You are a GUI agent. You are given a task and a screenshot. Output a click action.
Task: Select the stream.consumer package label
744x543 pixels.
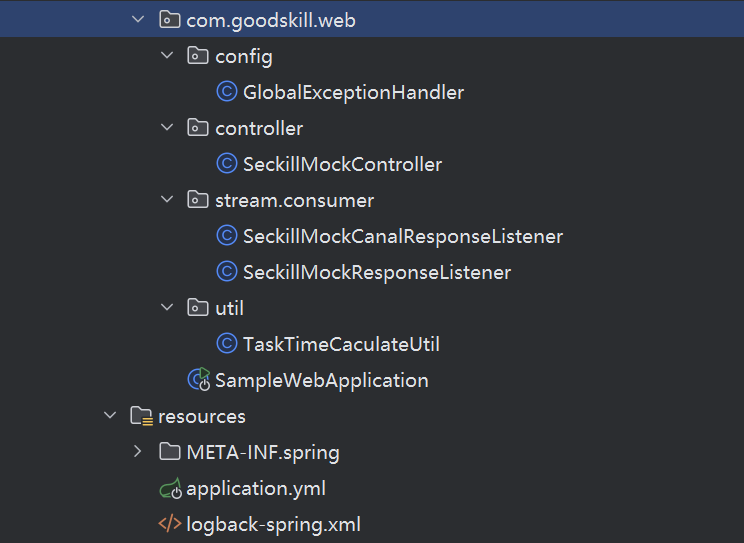(x=294, y=201)
